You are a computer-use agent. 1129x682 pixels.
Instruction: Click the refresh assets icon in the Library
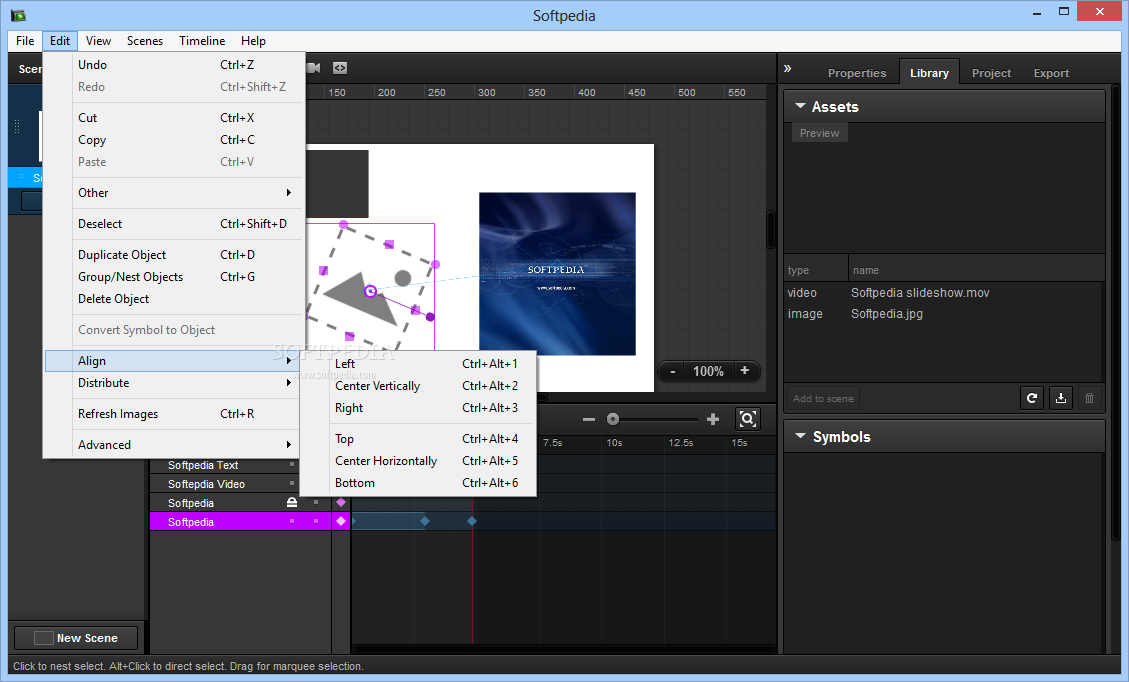(1032, 398)
